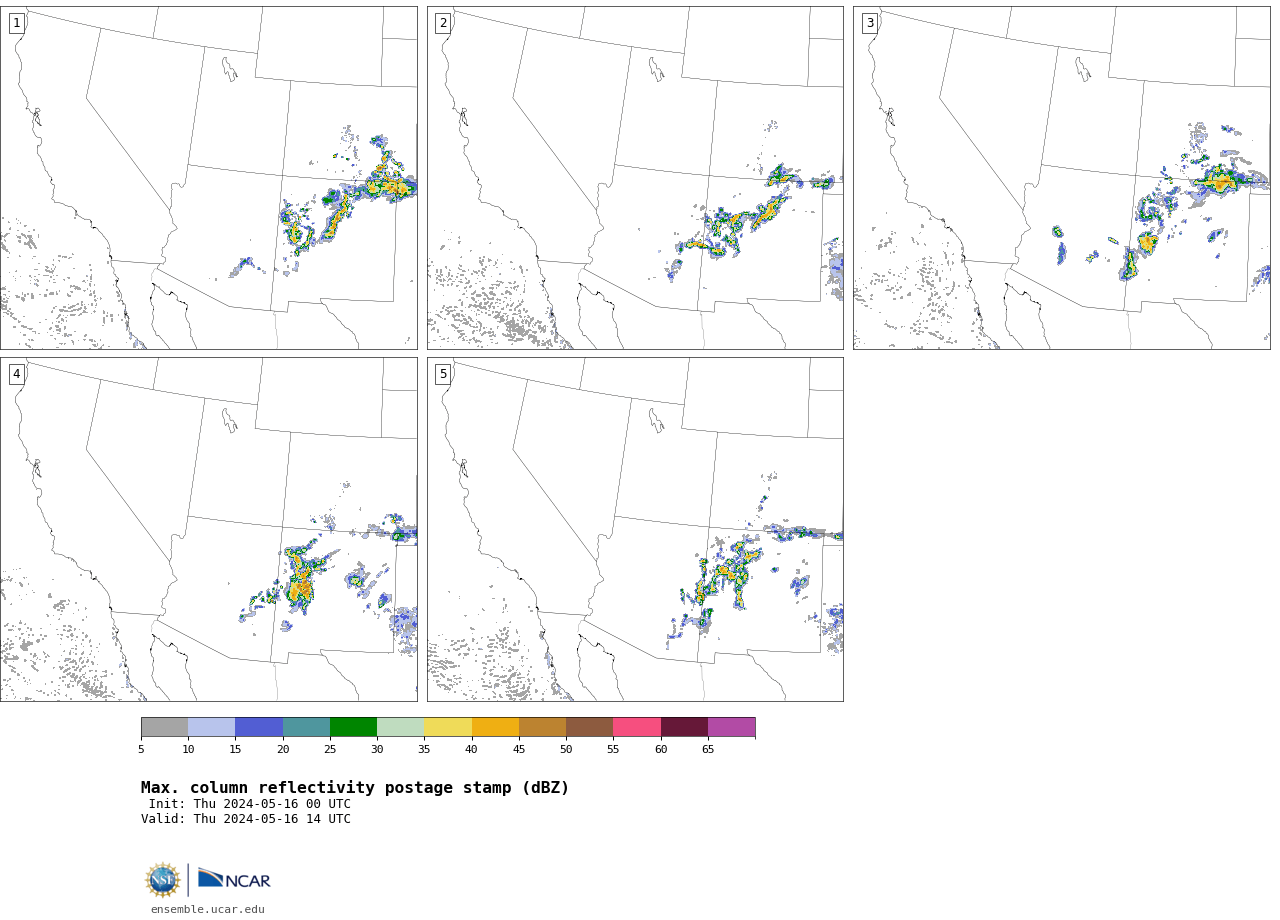Open ensemble member 1 reflectivity map
The image size is (1280, 920).
click(x=209, y=178)
